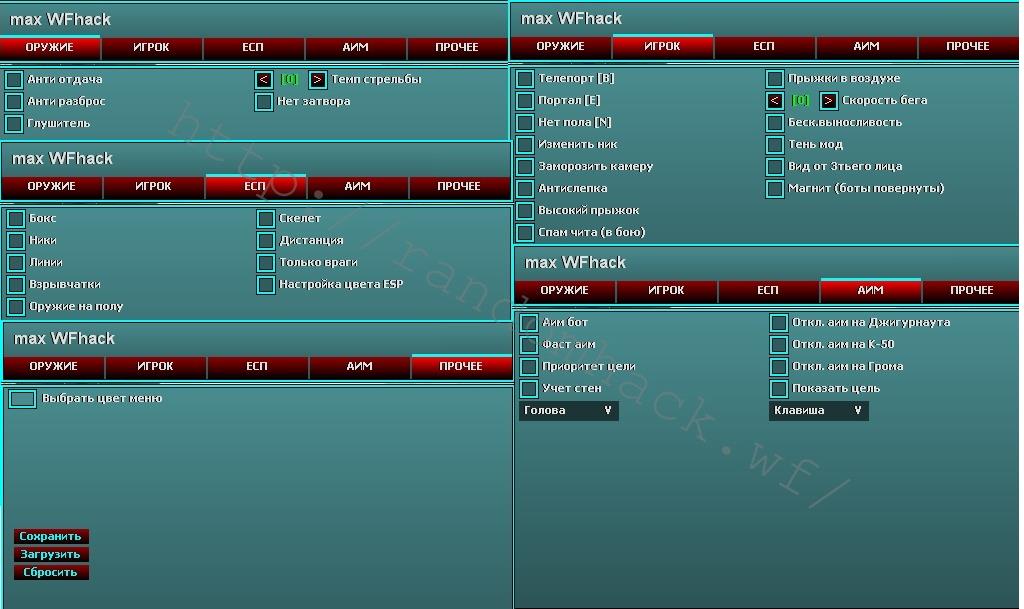Enable the Тень мод checkbox
Image resolution: width=1024 pixels, height=609 pixels.
pyautogui.click(x=775, y=145)
